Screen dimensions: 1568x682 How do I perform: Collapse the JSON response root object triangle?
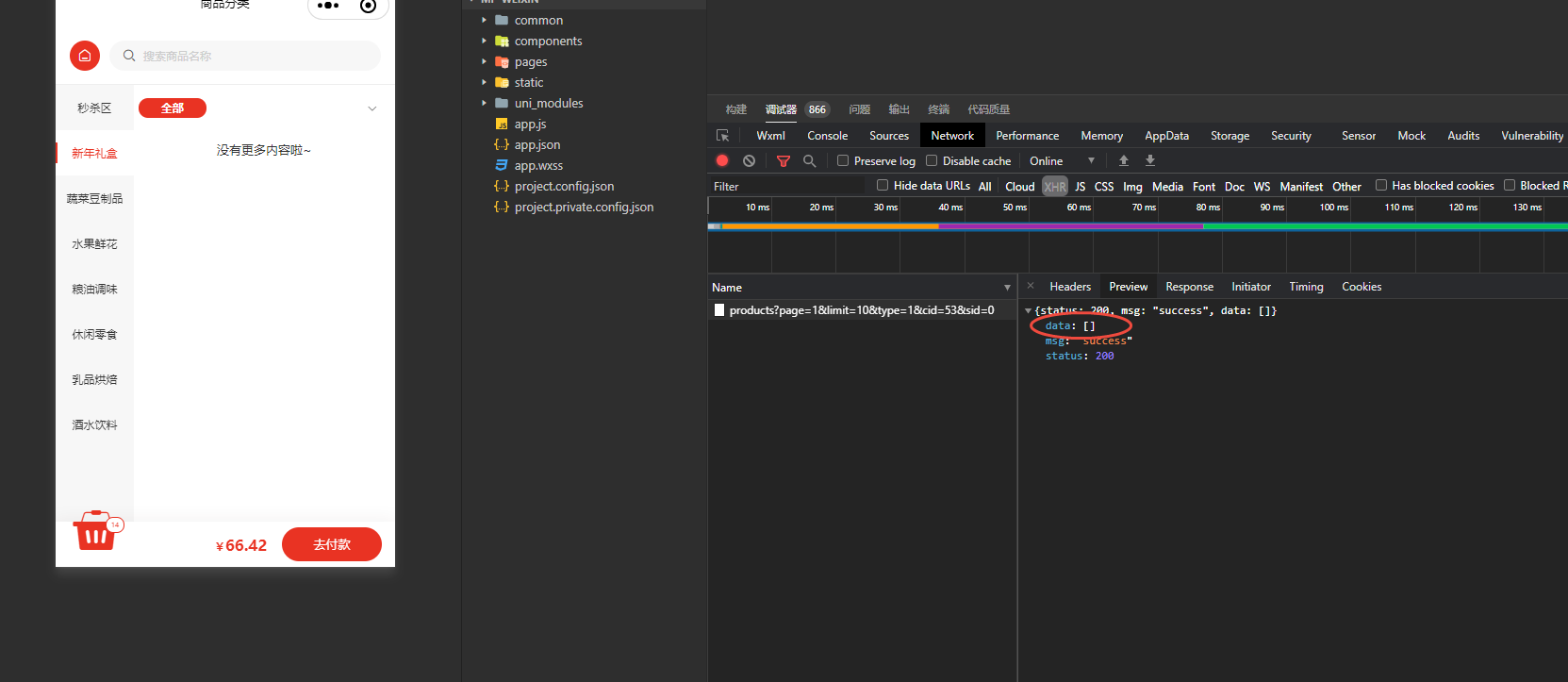point(1028,310)
